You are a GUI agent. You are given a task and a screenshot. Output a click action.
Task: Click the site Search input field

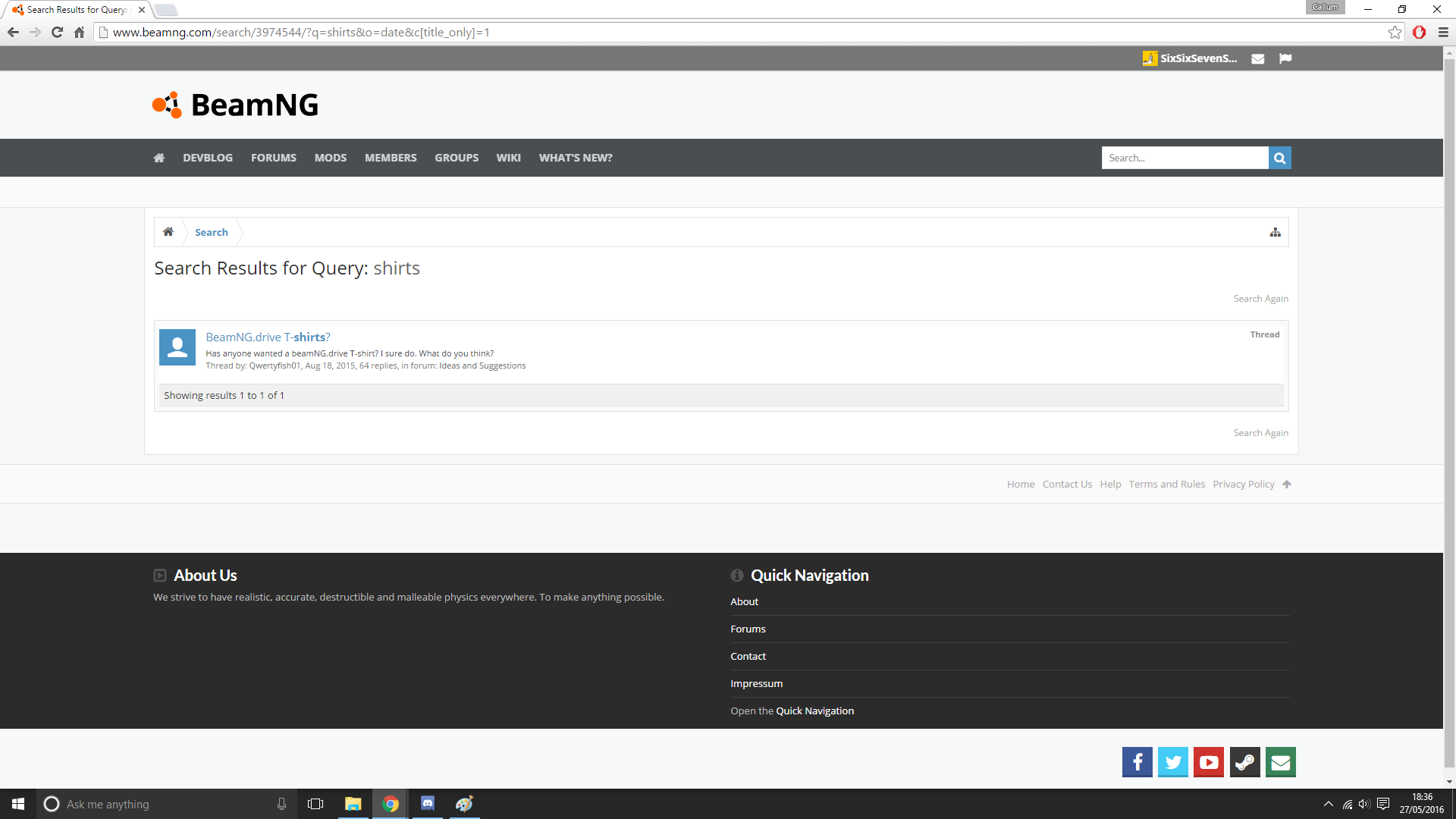tap(1185, 158)
